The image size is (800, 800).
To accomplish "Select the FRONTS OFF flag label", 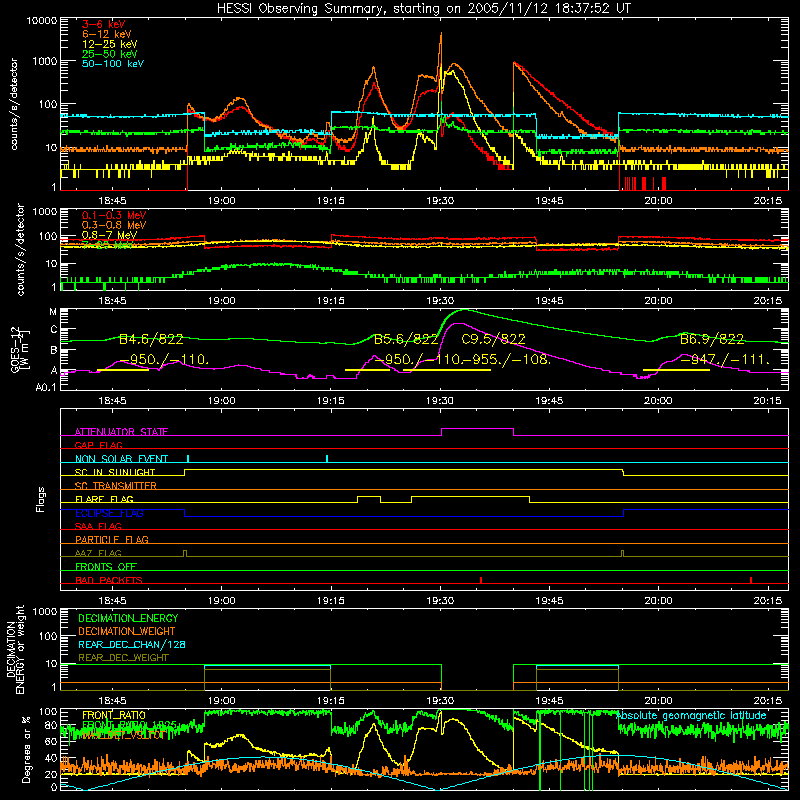I will [x=106, y=566].
